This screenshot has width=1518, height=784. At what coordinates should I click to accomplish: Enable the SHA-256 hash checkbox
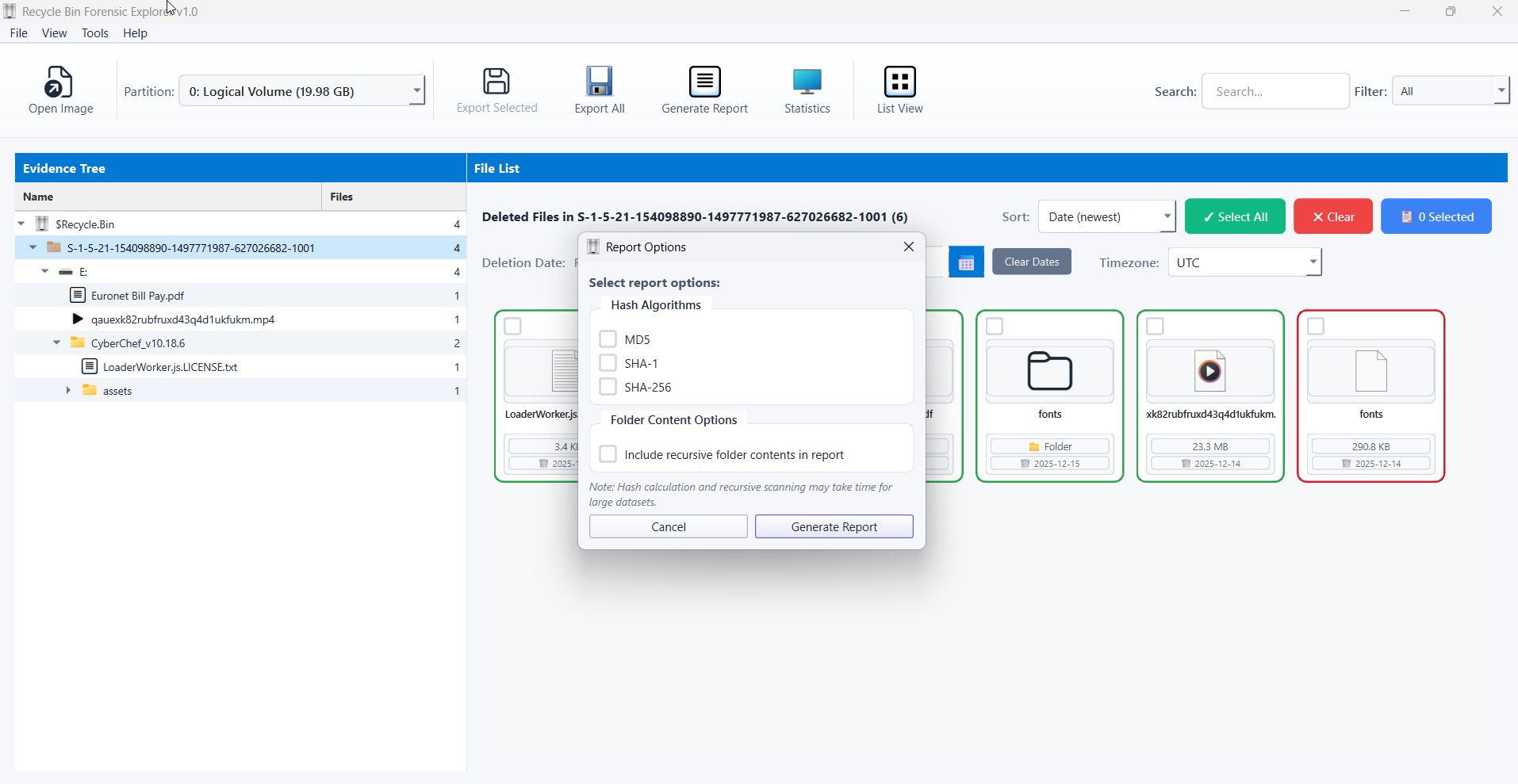point(608,387)
